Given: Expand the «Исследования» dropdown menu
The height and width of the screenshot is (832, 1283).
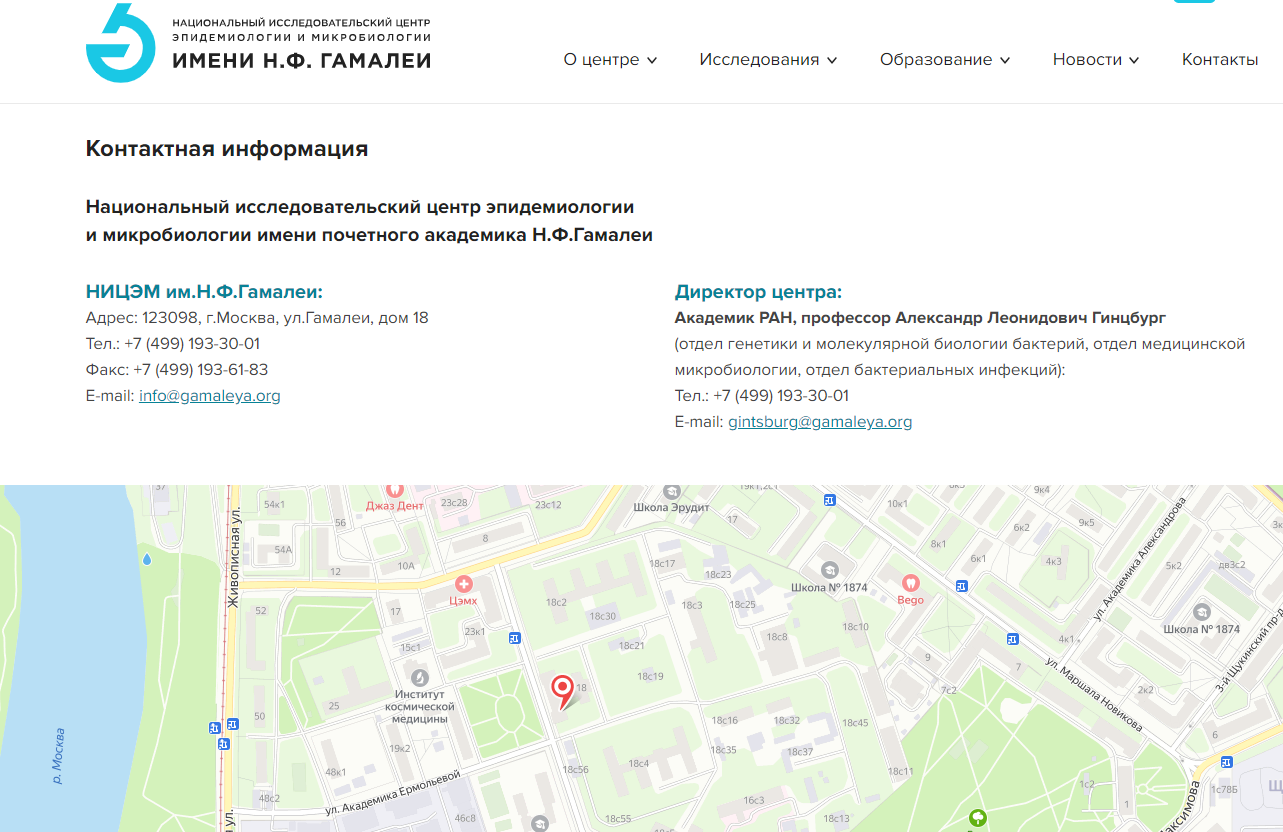Looking at the screenshot, I should (x=768, y=60).
